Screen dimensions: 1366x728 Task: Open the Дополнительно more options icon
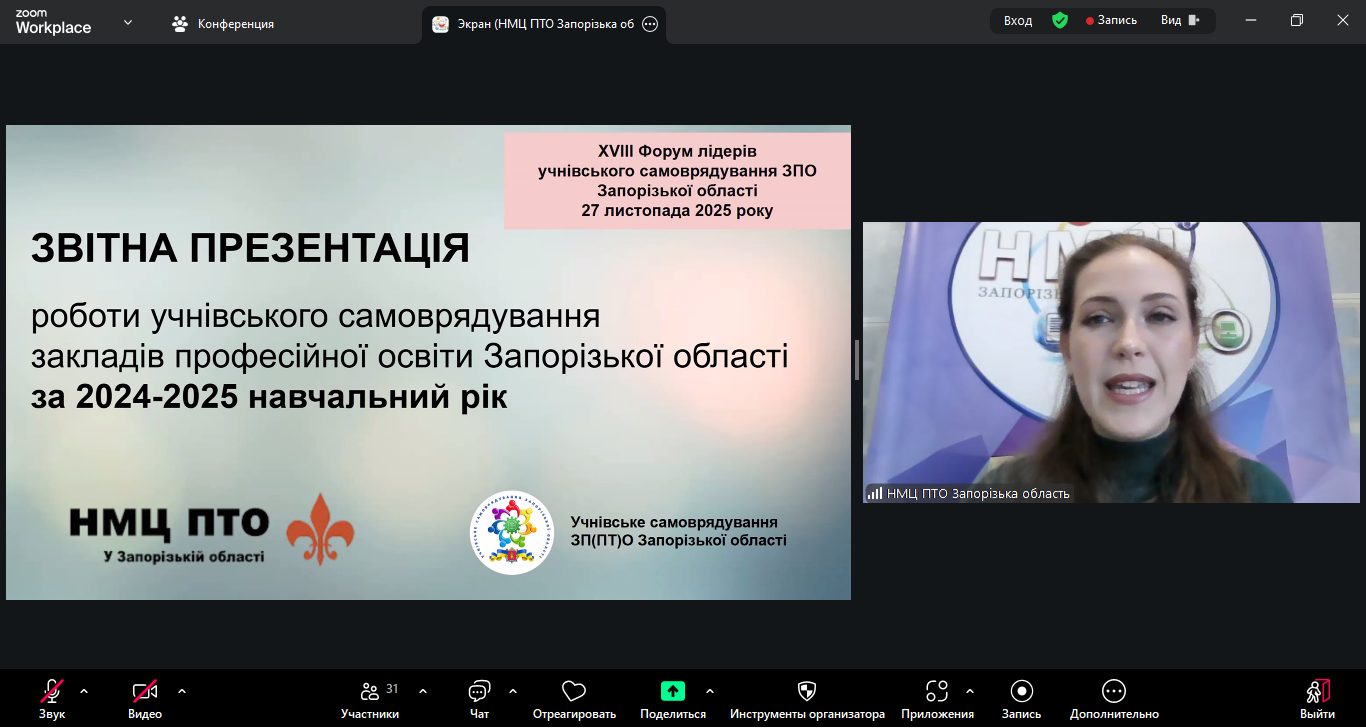1114,691
